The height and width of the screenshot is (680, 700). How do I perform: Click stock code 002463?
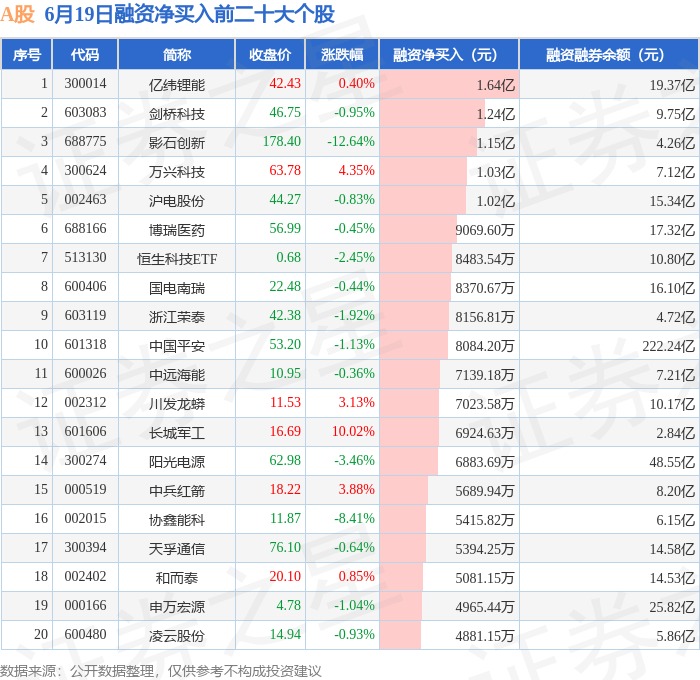point(85,200)
